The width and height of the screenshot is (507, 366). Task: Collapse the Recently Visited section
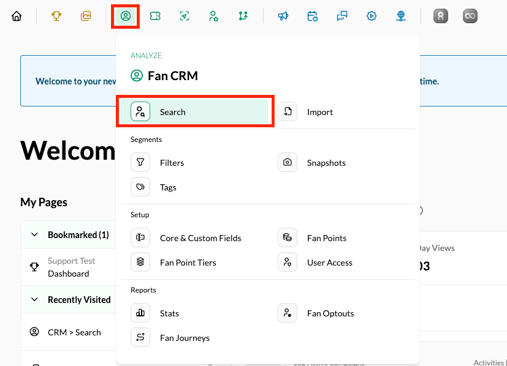35,299
